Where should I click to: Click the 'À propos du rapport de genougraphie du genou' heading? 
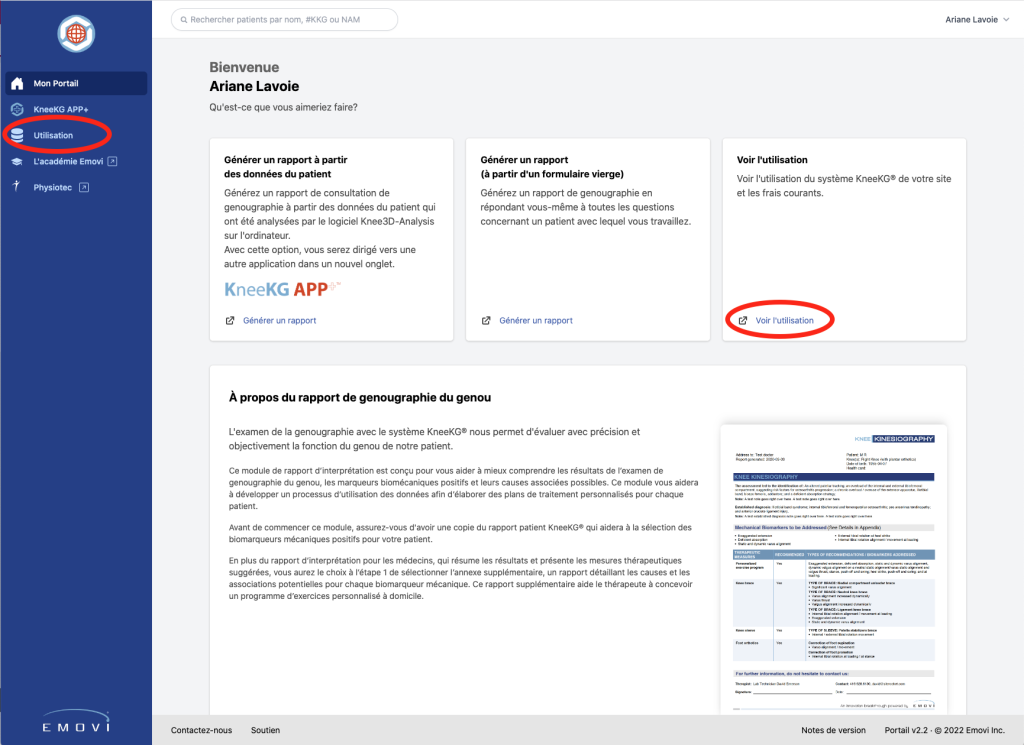click(360, 398)
